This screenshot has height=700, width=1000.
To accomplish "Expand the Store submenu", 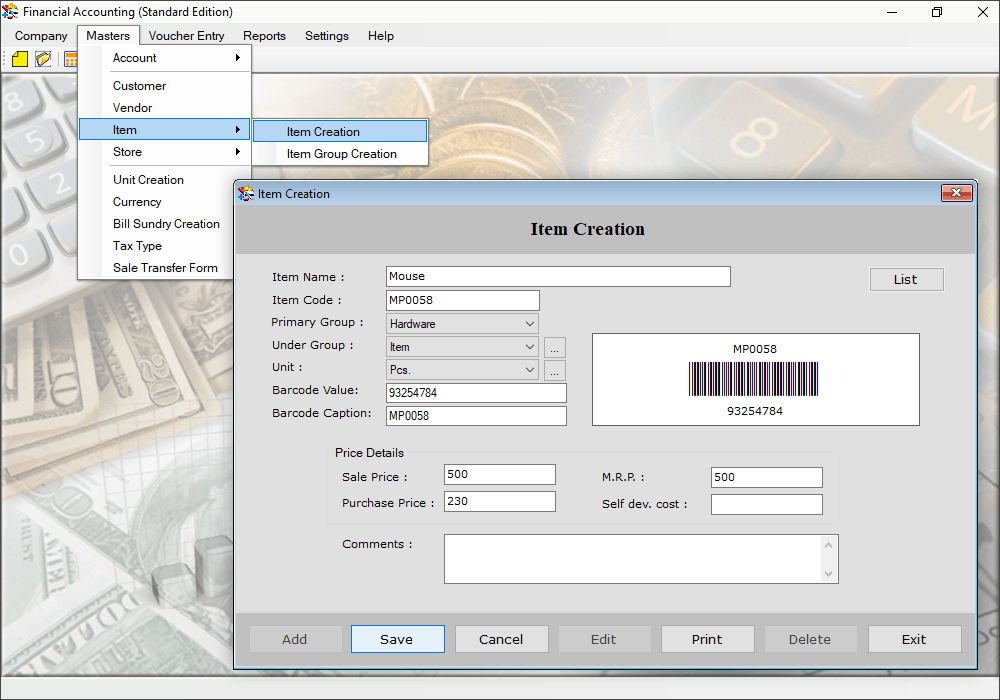I will 165,152.
